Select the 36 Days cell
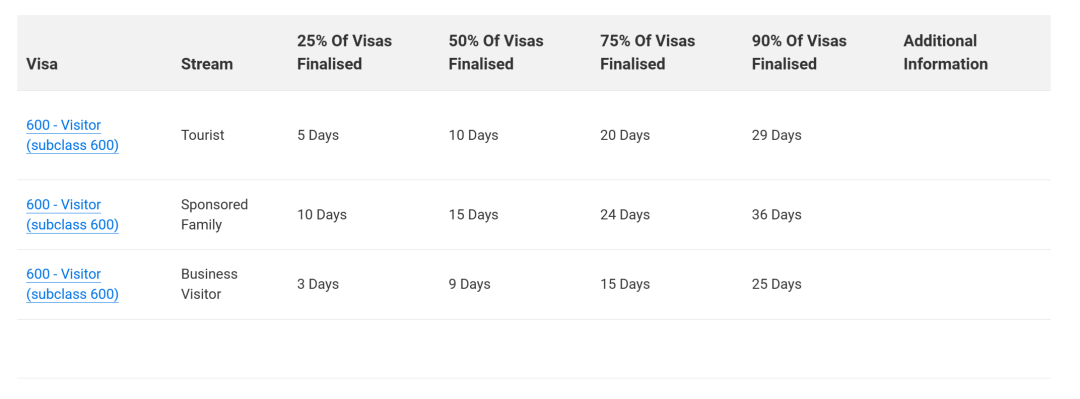 click(776, 214)
